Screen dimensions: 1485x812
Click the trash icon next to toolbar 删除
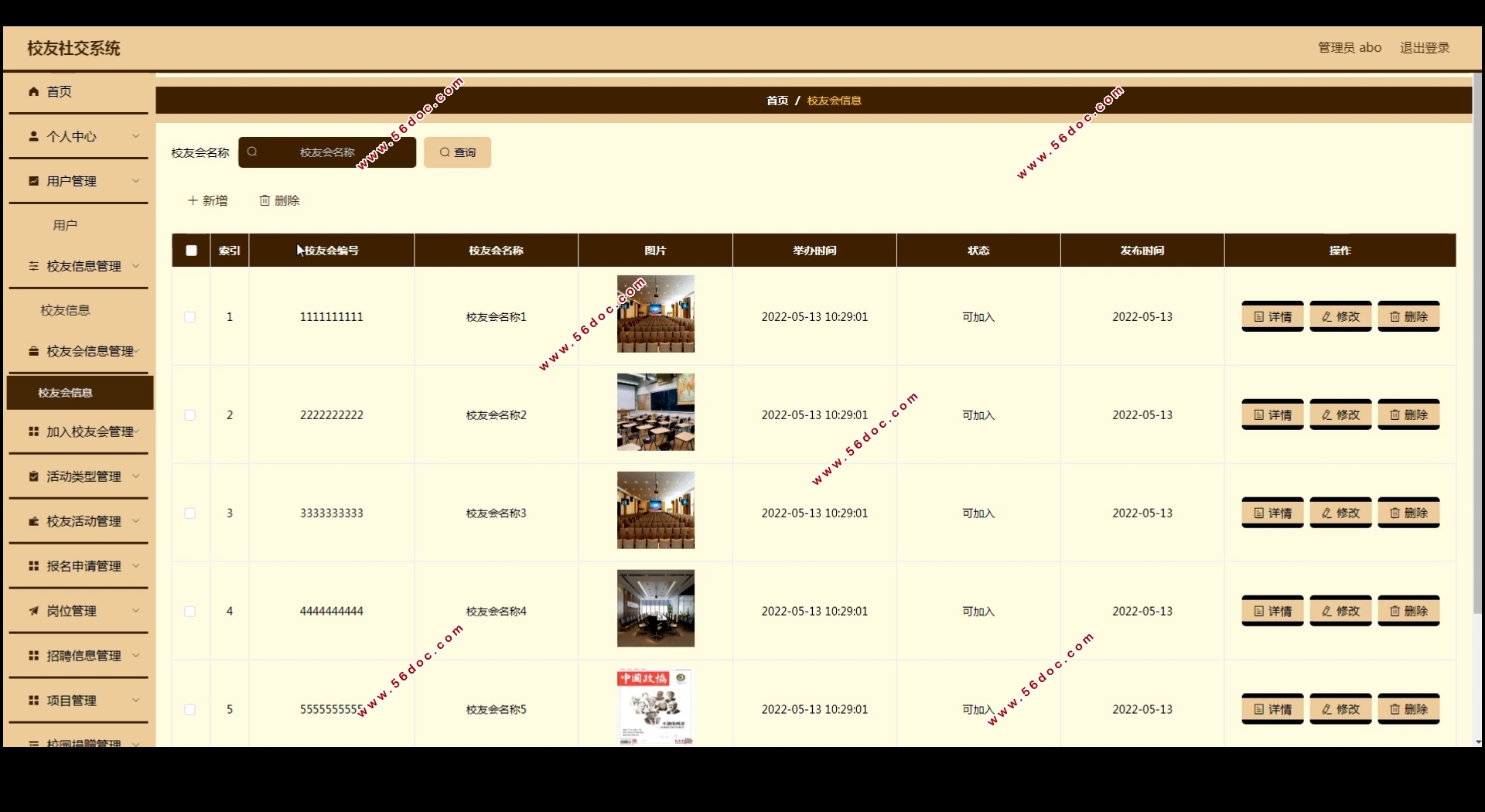click(x=265, y=200)
